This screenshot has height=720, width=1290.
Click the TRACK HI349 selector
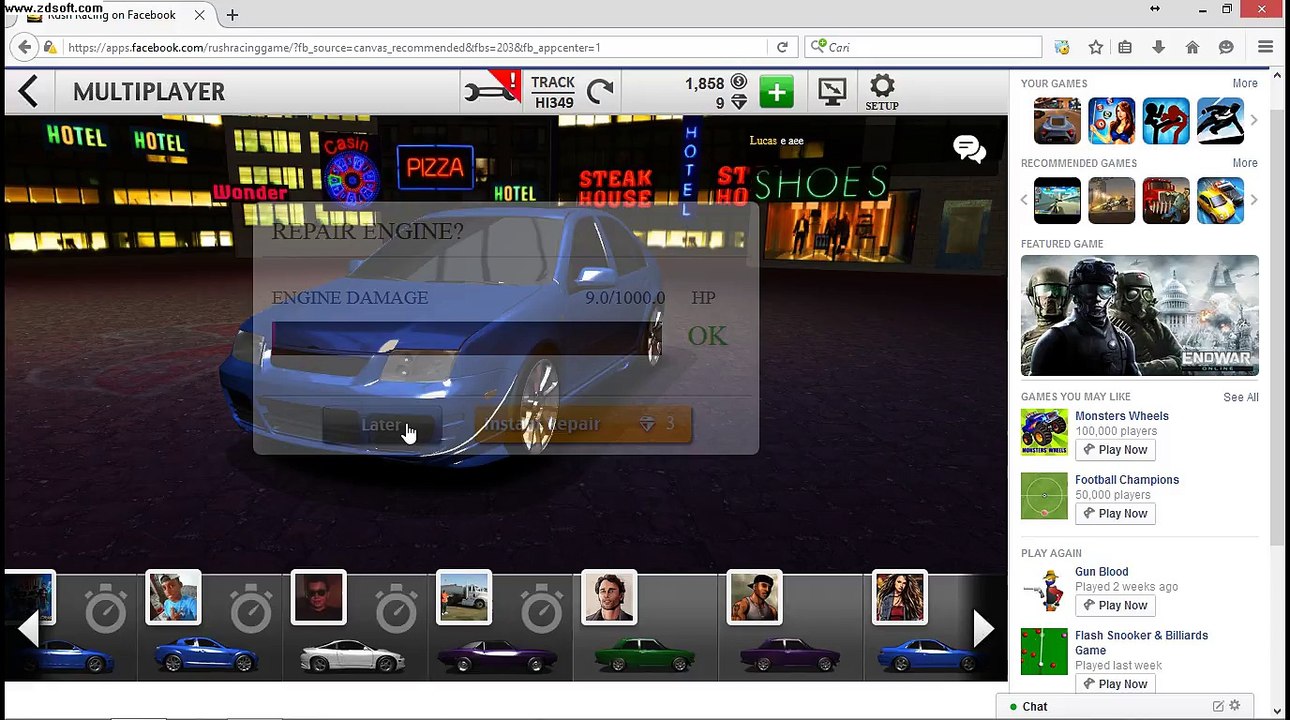(x=553, y=92)
